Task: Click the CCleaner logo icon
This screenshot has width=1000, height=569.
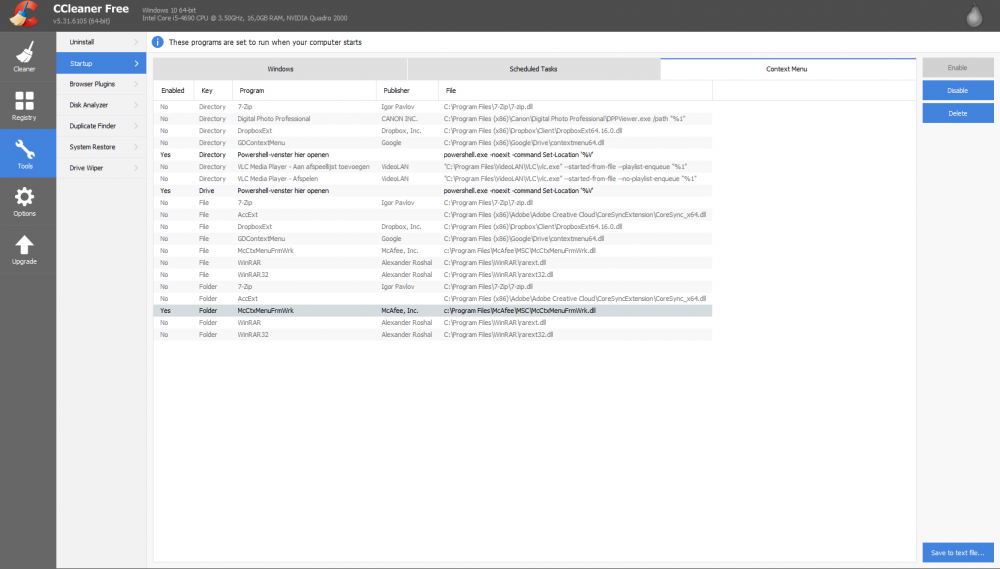Action: [24, 14]
